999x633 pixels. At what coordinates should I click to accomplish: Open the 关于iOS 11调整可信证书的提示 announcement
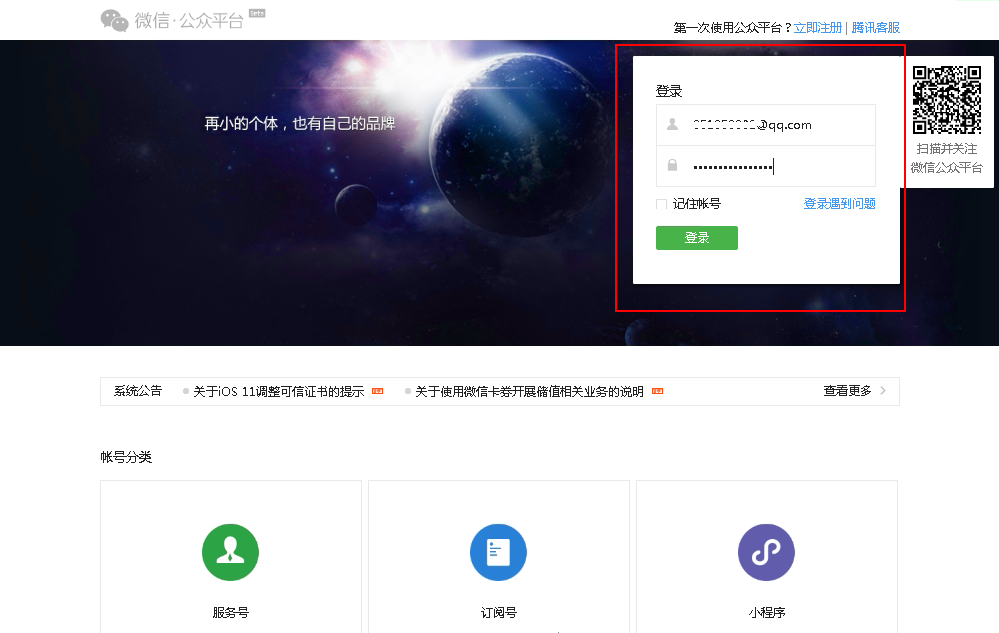pyautogui.click(x=278, y=392)
